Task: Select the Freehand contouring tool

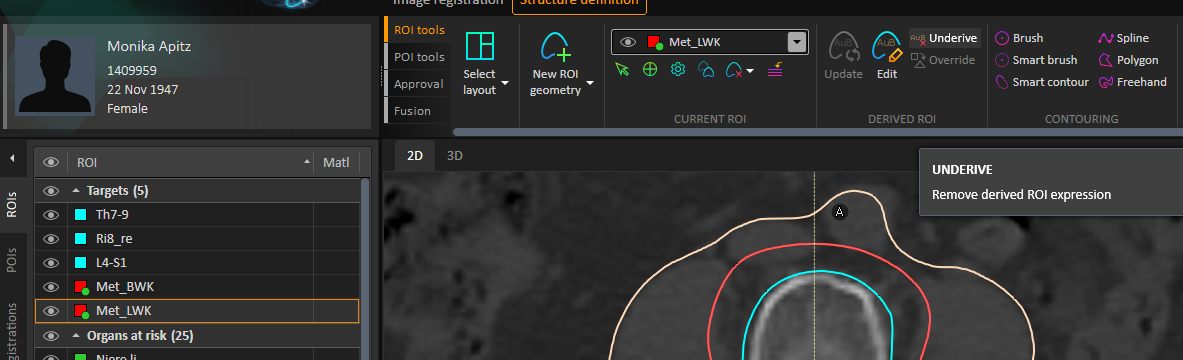Action: coord(1133,82)
